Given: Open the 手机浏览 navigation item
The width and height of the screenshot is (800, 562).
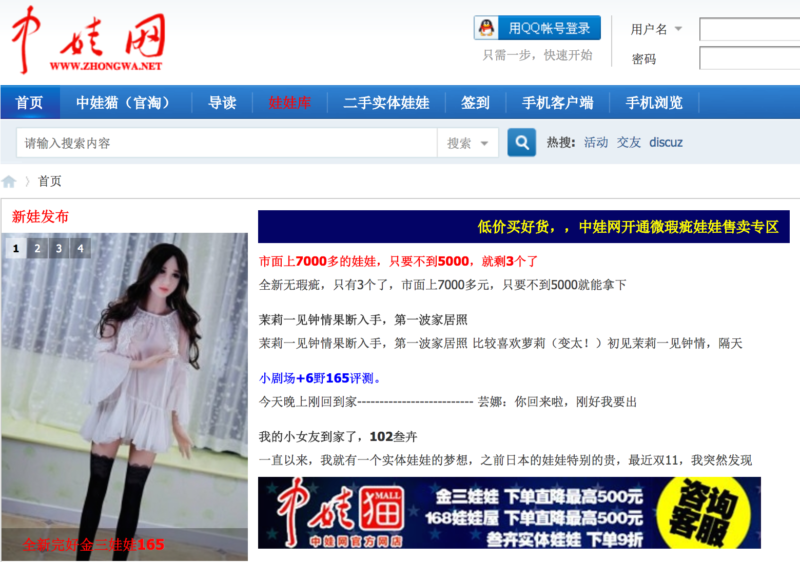Looking at the screenshot, I should pyautogui.click(x=654, y=103).
